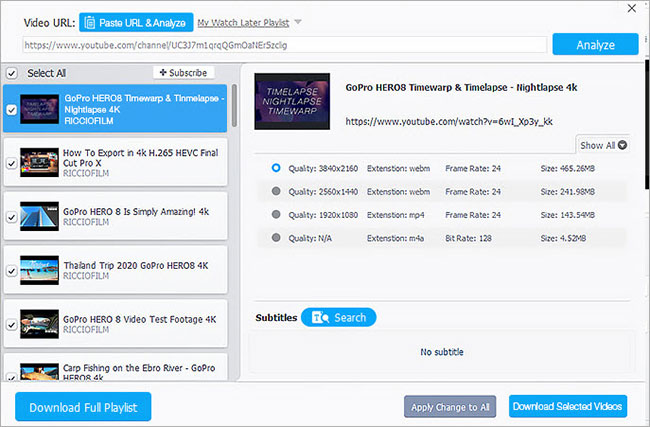650x427 pixels.
Task: Select the 2560x1440 webm quality option
Action: [x=276, y=191]
